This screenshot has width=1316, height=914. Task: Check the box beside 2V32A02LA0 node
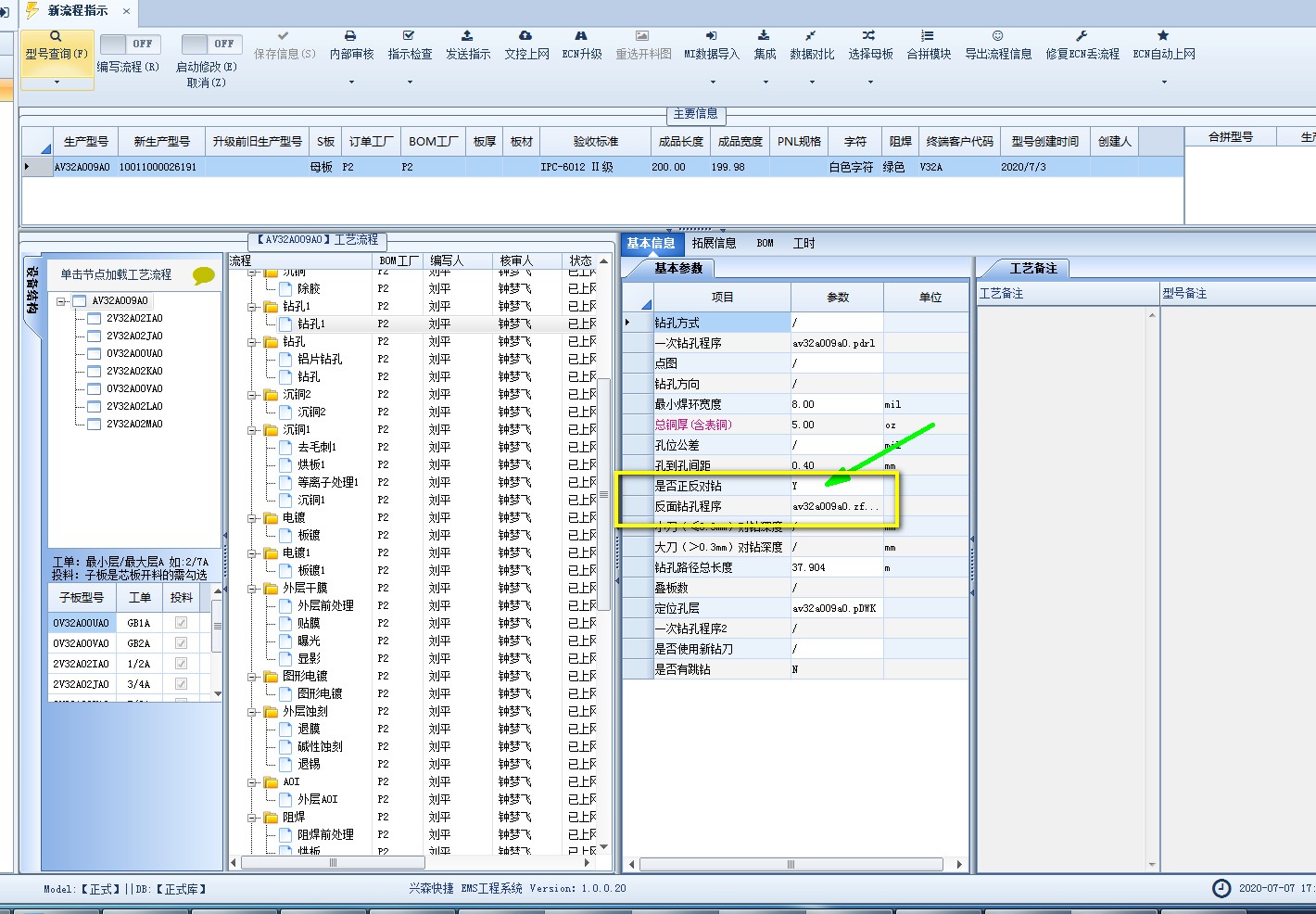click(94, 406)
